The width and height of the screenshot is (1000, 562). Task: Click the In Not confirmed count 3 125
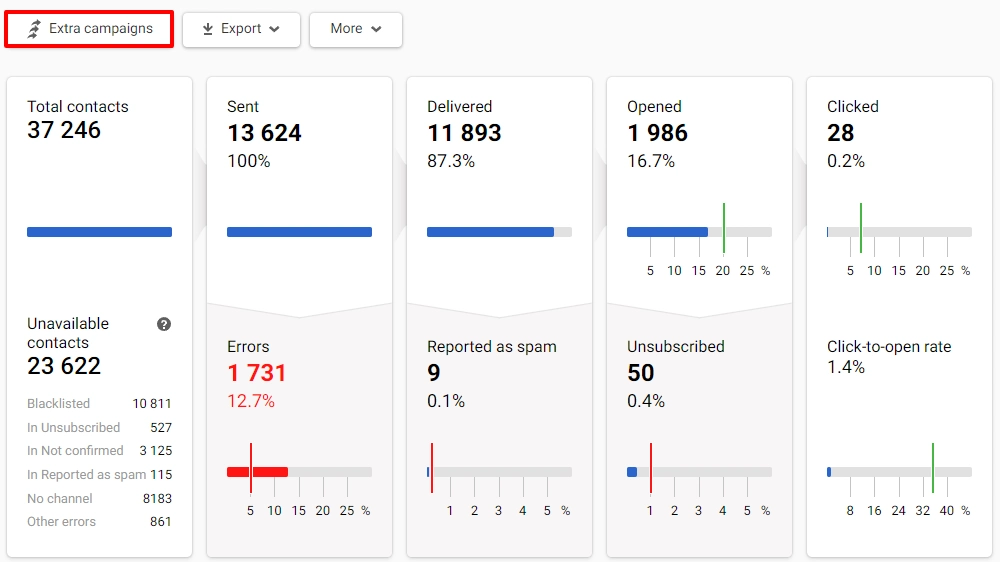[x=156, y=451]
